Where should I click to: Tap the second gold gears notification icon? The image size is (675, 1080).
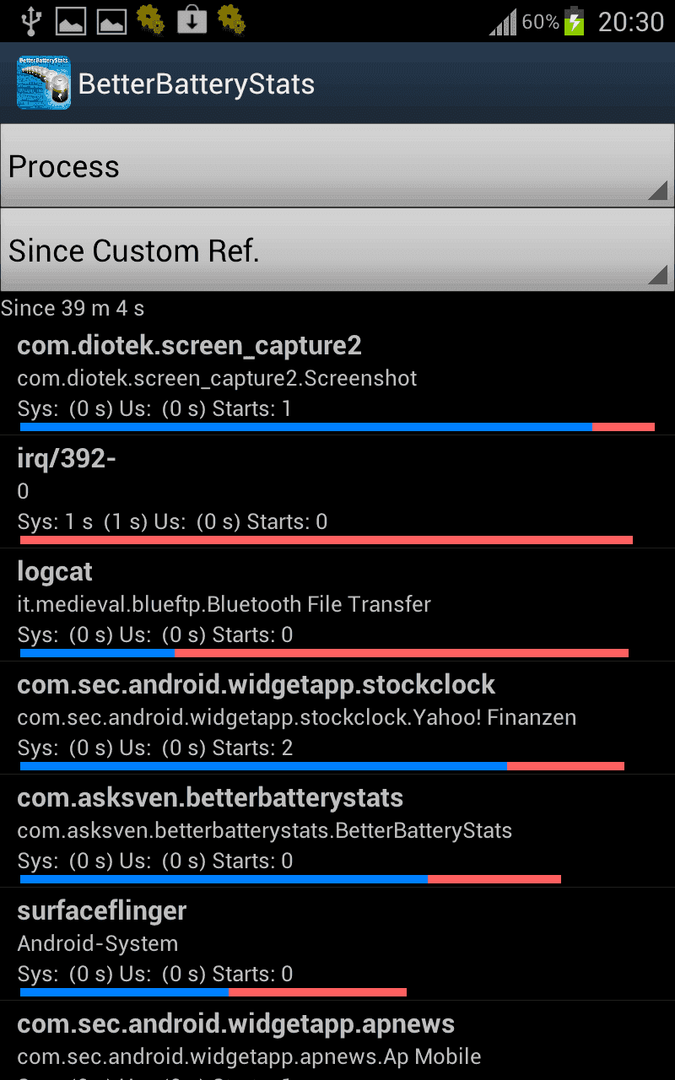tap(231, 19)
